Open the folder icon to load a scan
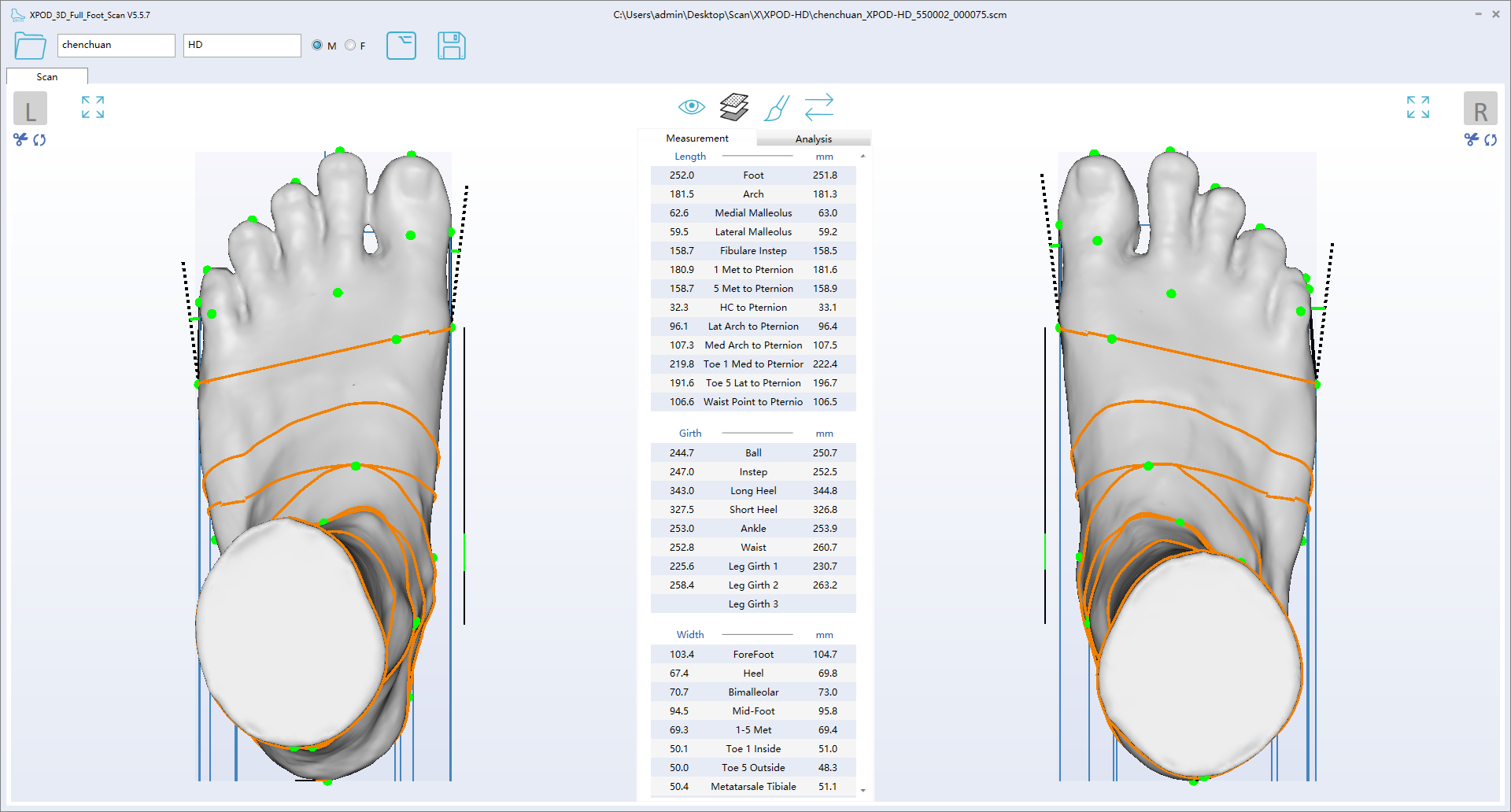This screenshot has width=1511, height=812. (x=30, y=46)
